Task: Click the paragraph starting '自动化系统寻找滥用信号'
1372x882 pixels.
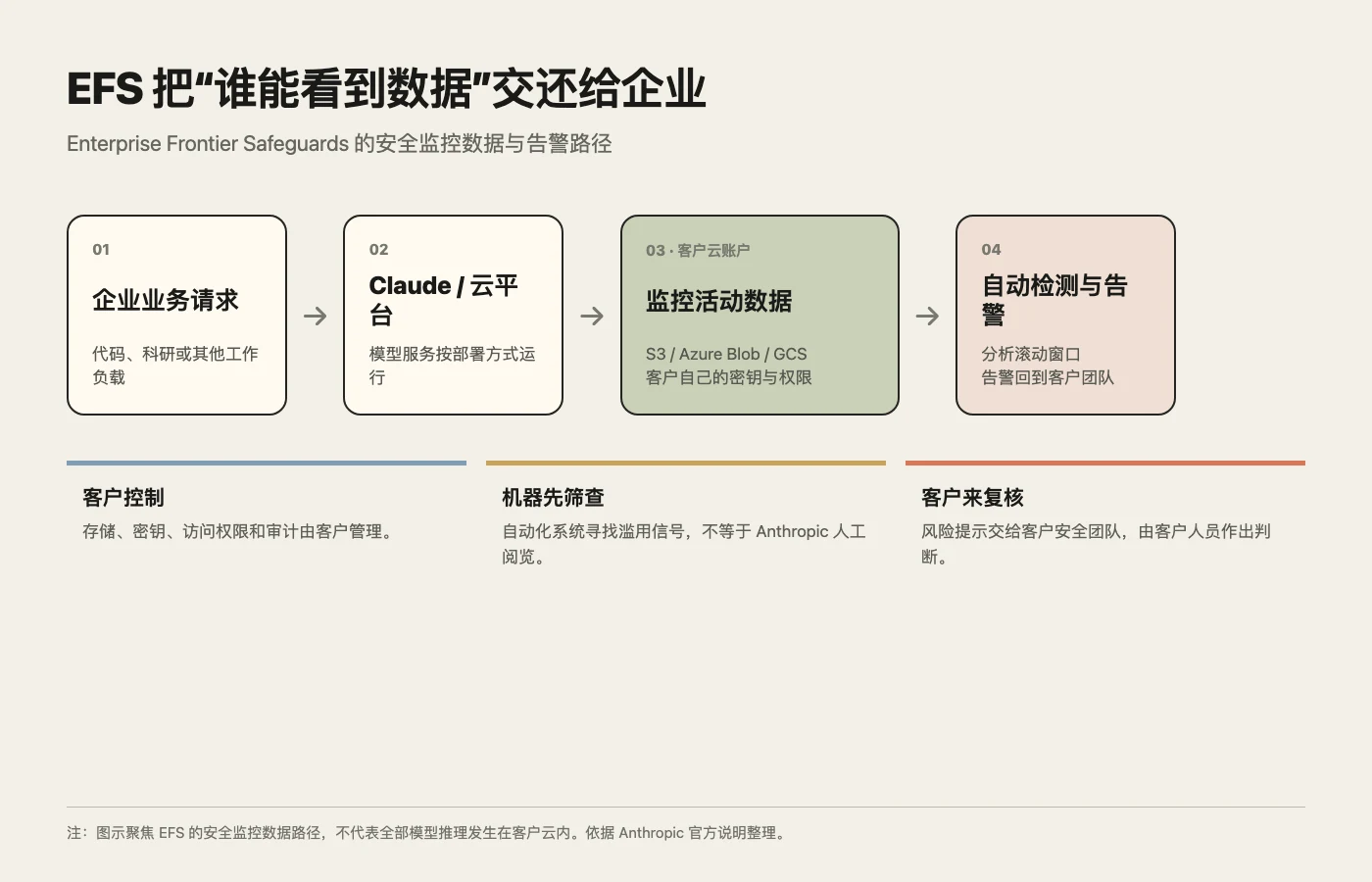Action: 684,544
